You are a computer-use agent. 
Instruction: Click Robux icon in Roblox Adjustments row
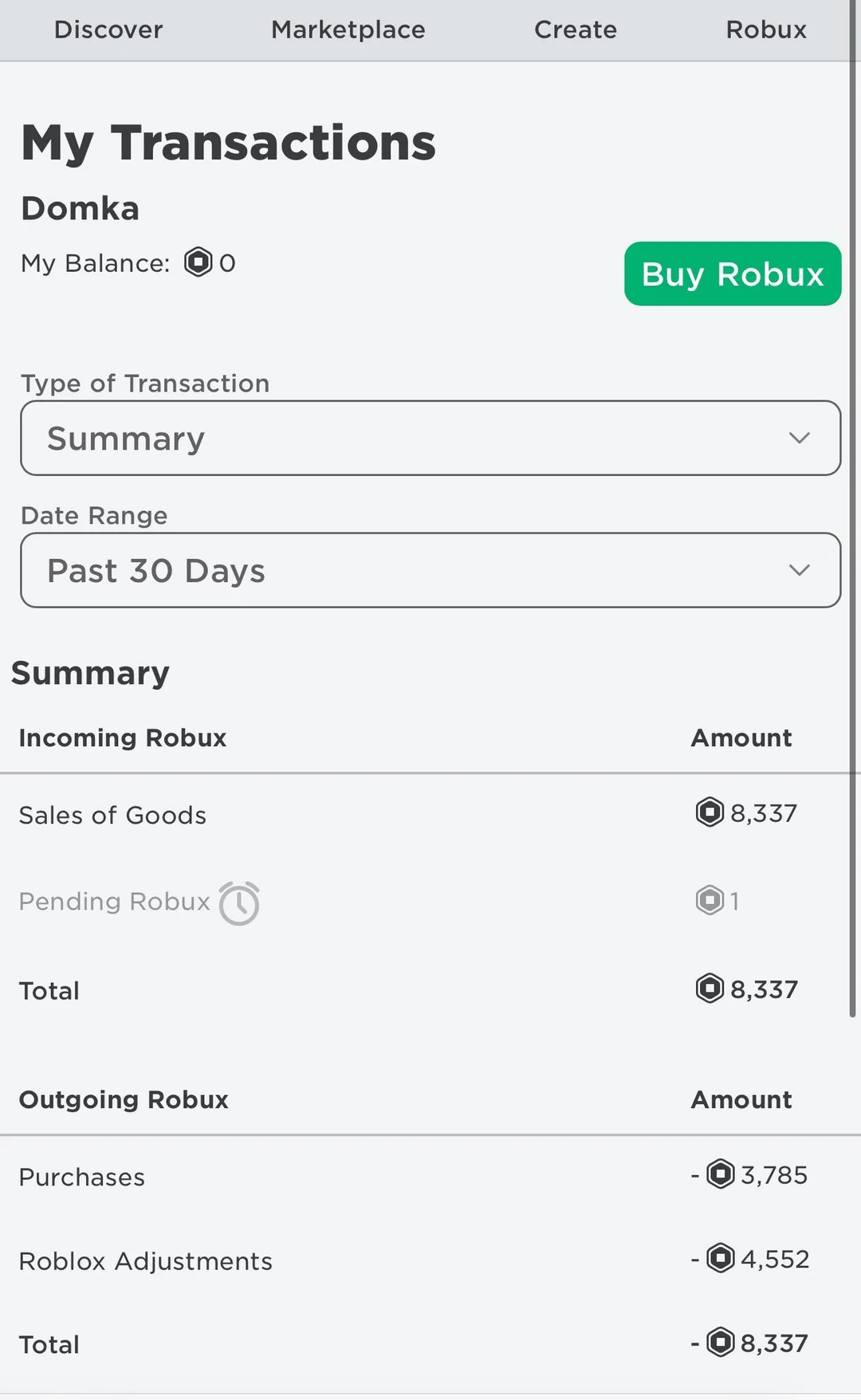coord(721,1259)
